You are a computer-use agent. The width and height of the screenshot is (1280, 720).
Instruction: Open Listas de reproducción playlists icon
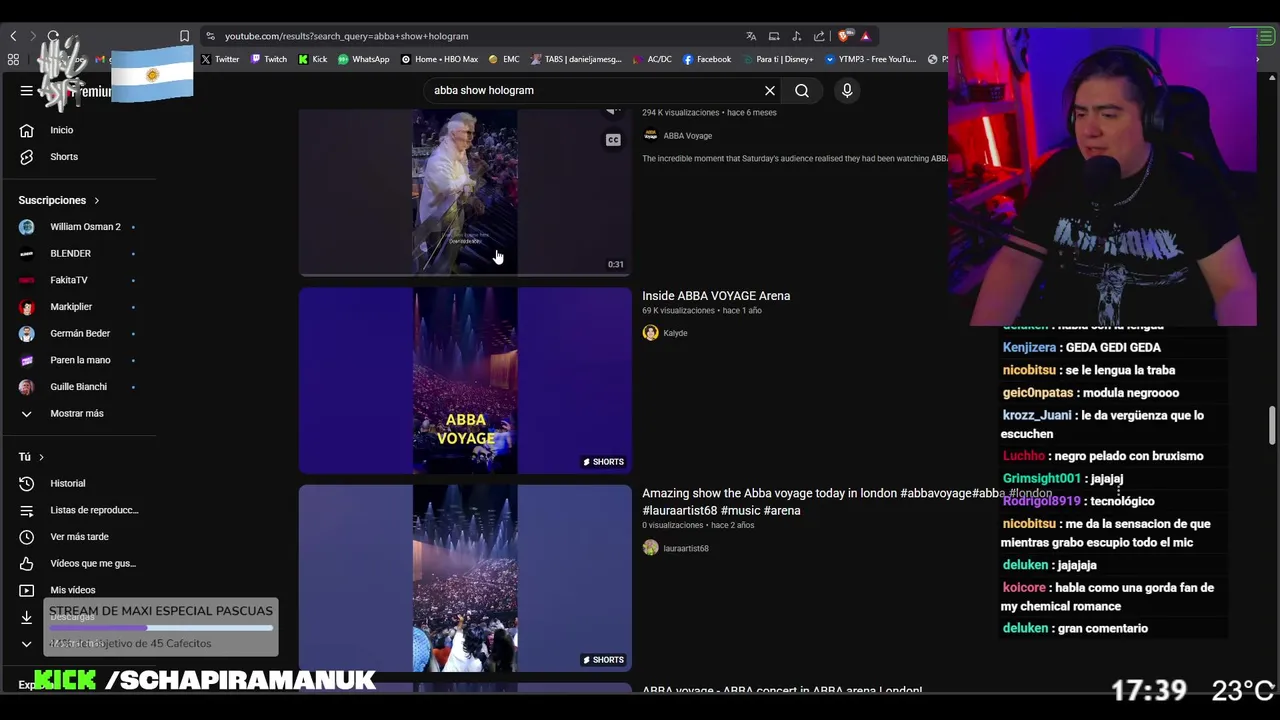(x=27, y=510)
